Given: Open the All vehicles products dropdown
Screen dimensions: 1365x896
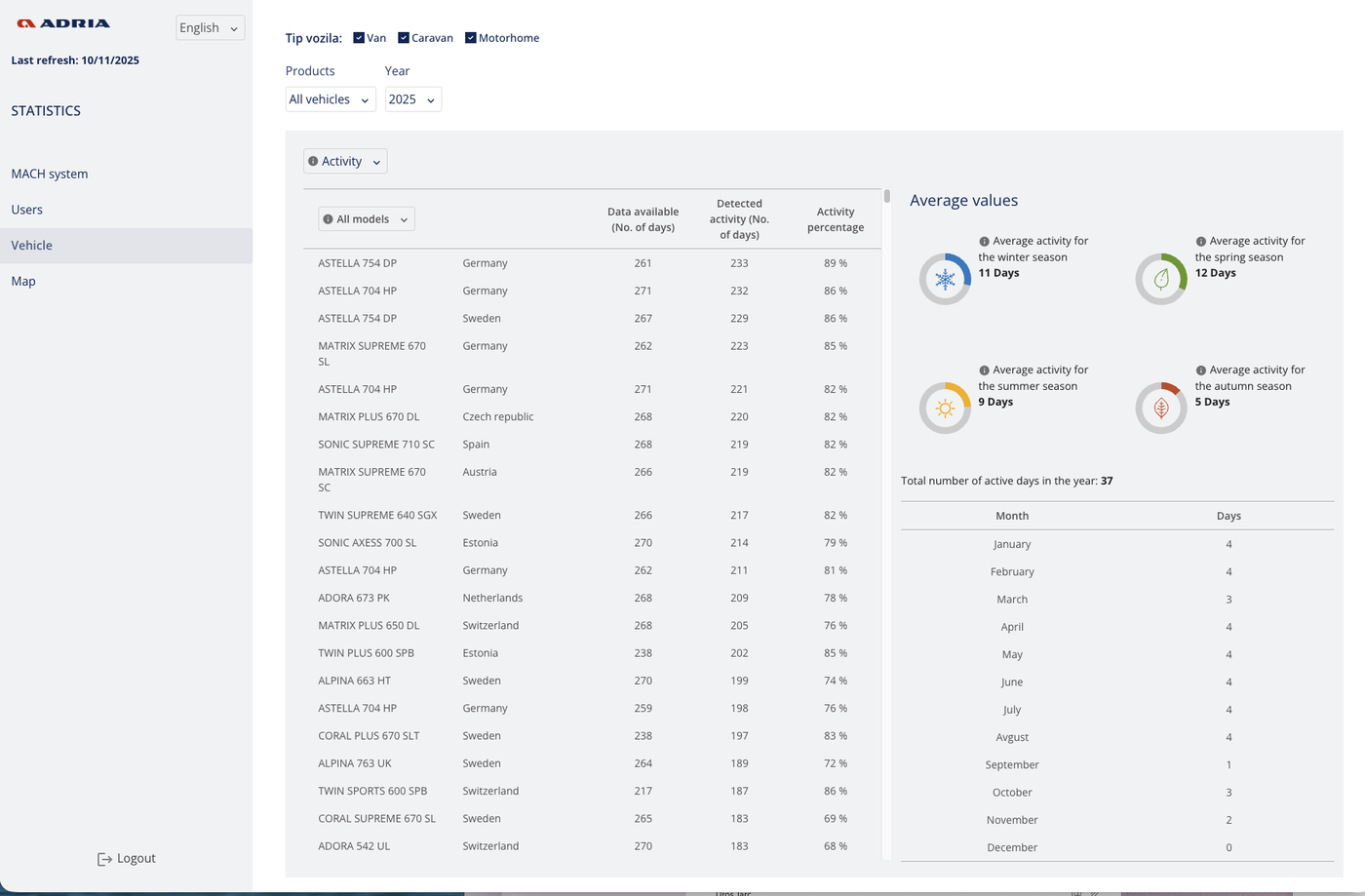Looking at the screenshot, I should pyautogui.click(x=331, y=99).
